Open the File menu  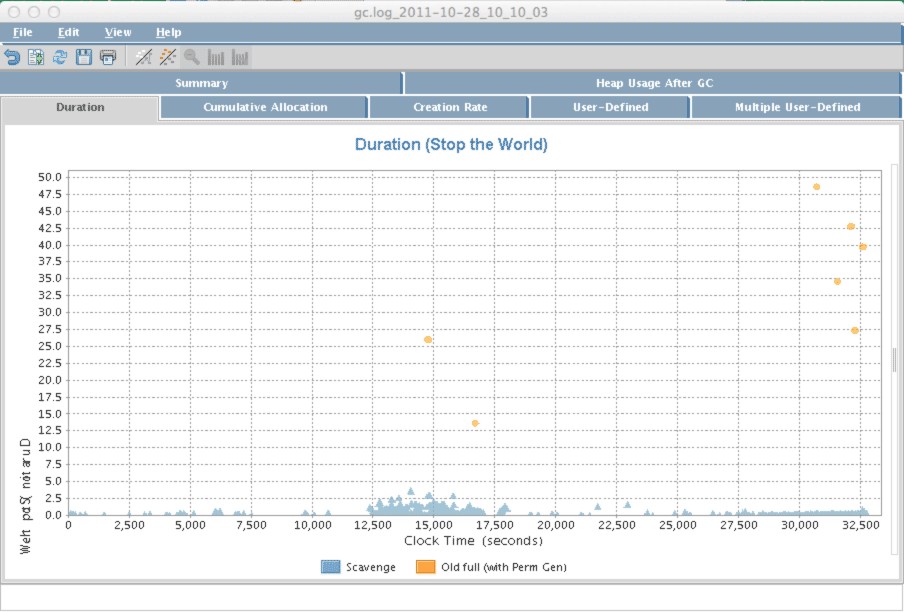click(22, 32)
